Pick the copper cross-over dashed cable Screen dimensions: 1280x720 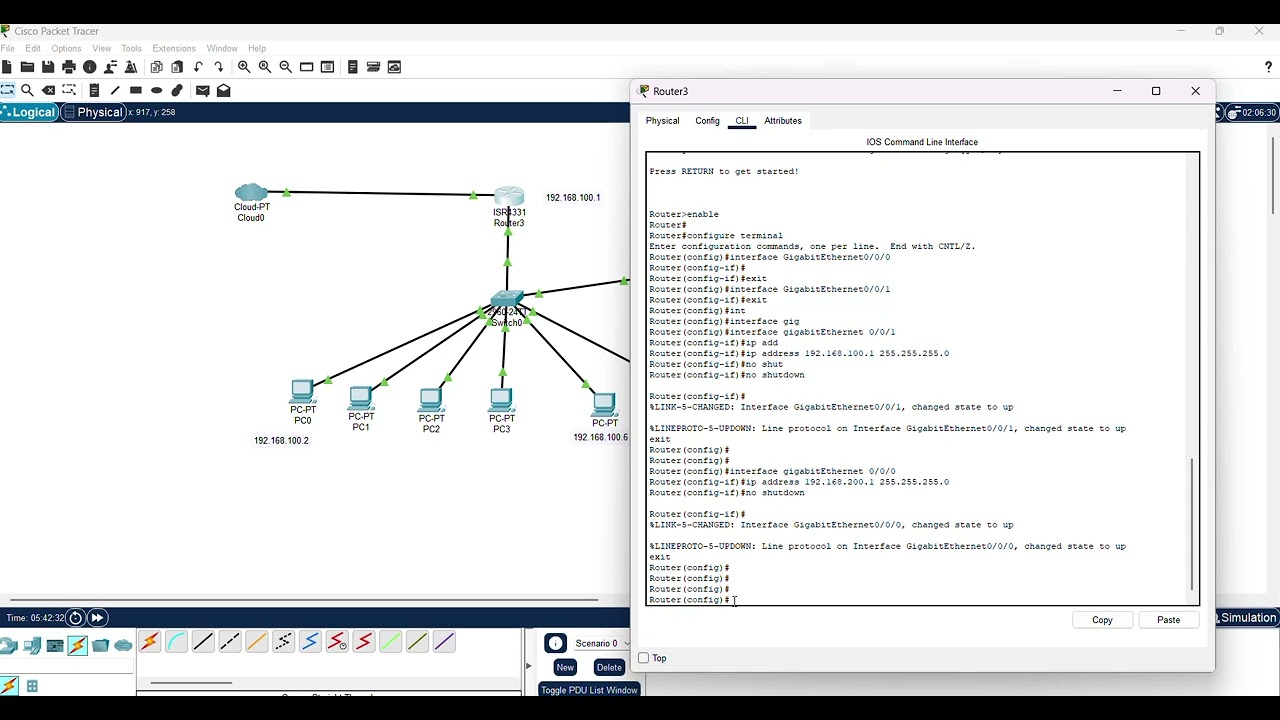tap(230, 642)
